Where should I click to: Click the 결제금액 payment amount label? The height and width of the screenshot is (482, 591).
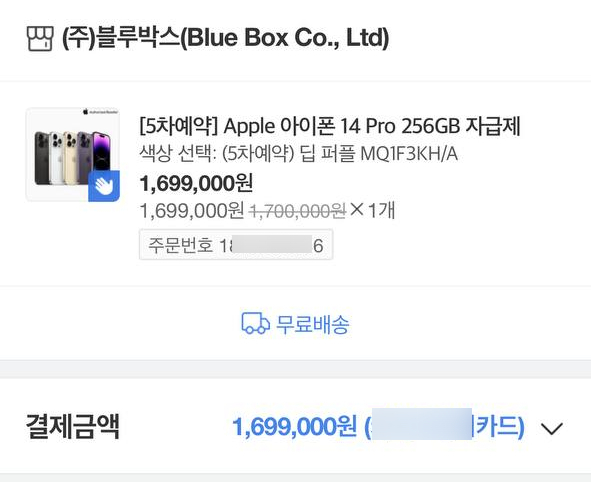(73, 426)
